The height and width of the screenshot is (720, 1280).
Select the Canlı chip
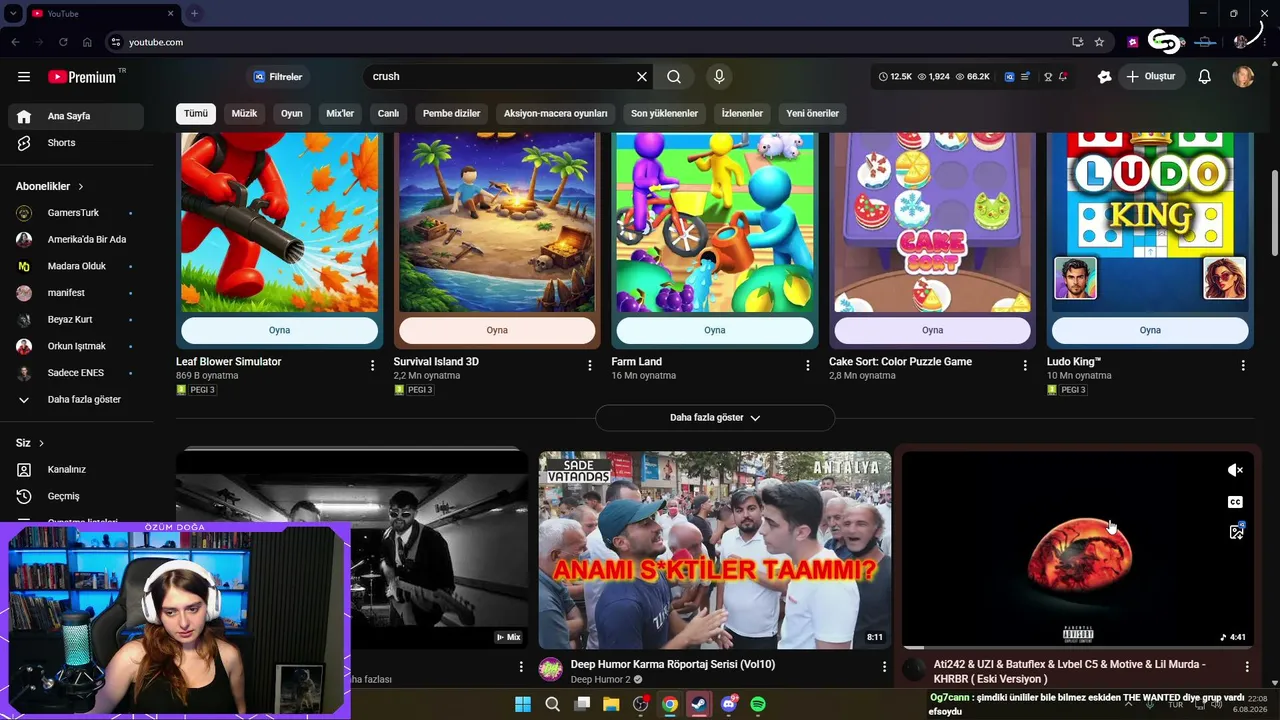(388, 114)
